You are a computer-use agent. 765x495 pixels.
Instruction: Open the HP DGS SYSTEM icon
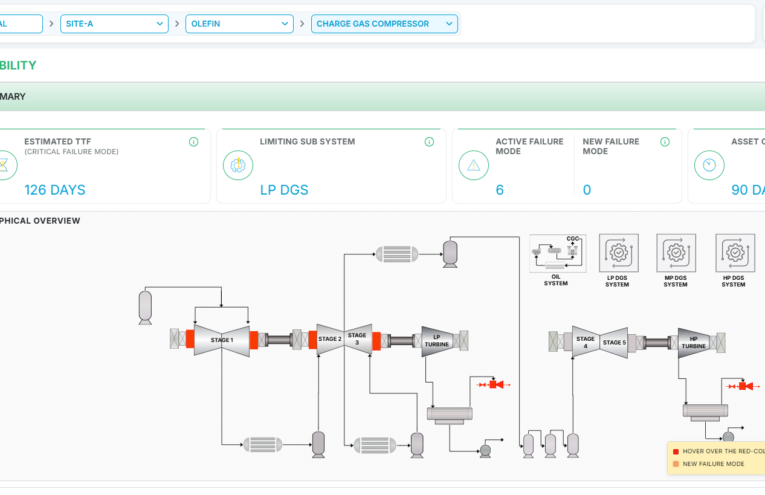coord(735,253)
